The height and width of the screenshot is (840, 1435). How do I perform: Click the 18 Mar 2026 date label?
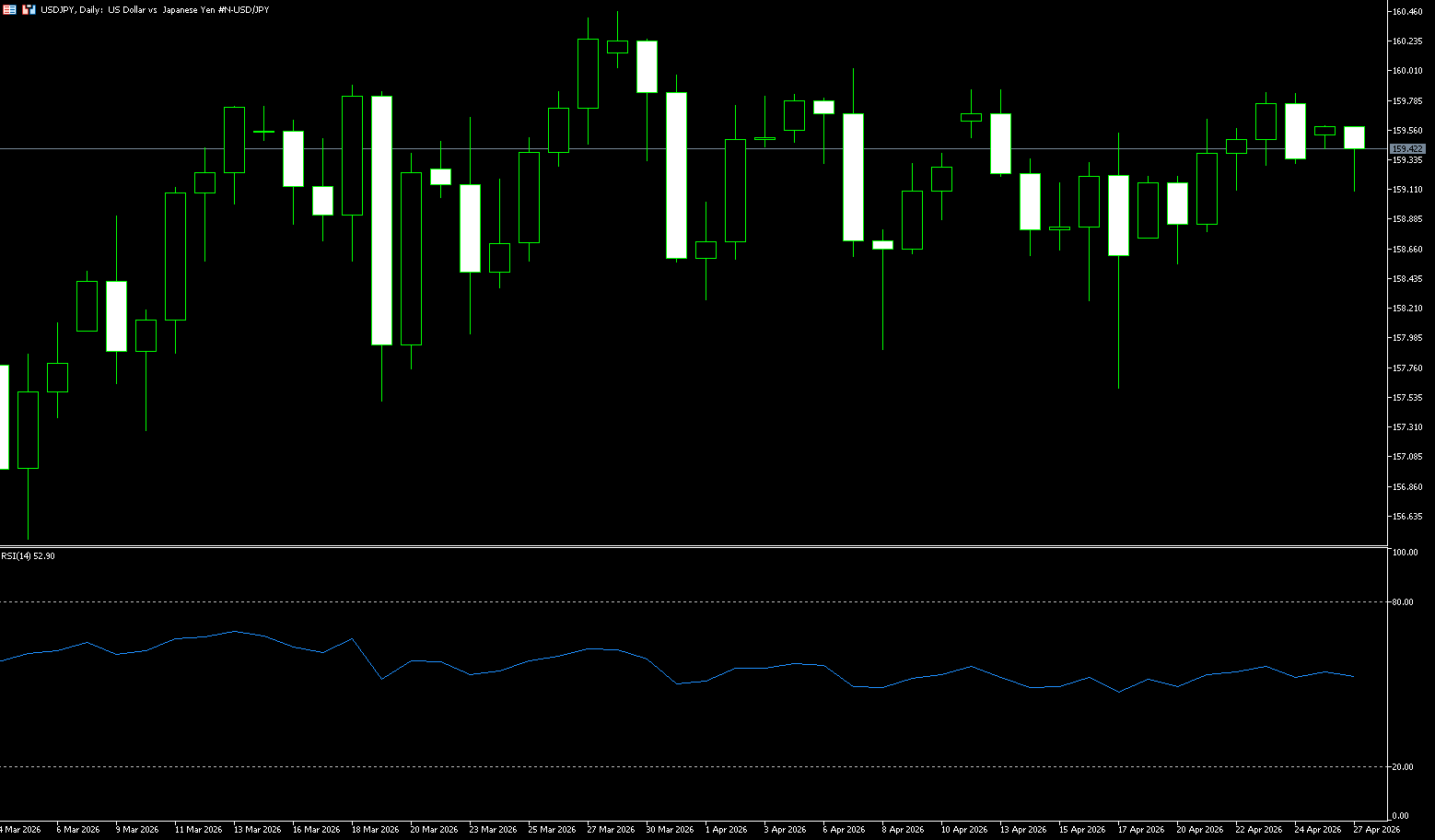pyautogui.click(x=375, y=830)
